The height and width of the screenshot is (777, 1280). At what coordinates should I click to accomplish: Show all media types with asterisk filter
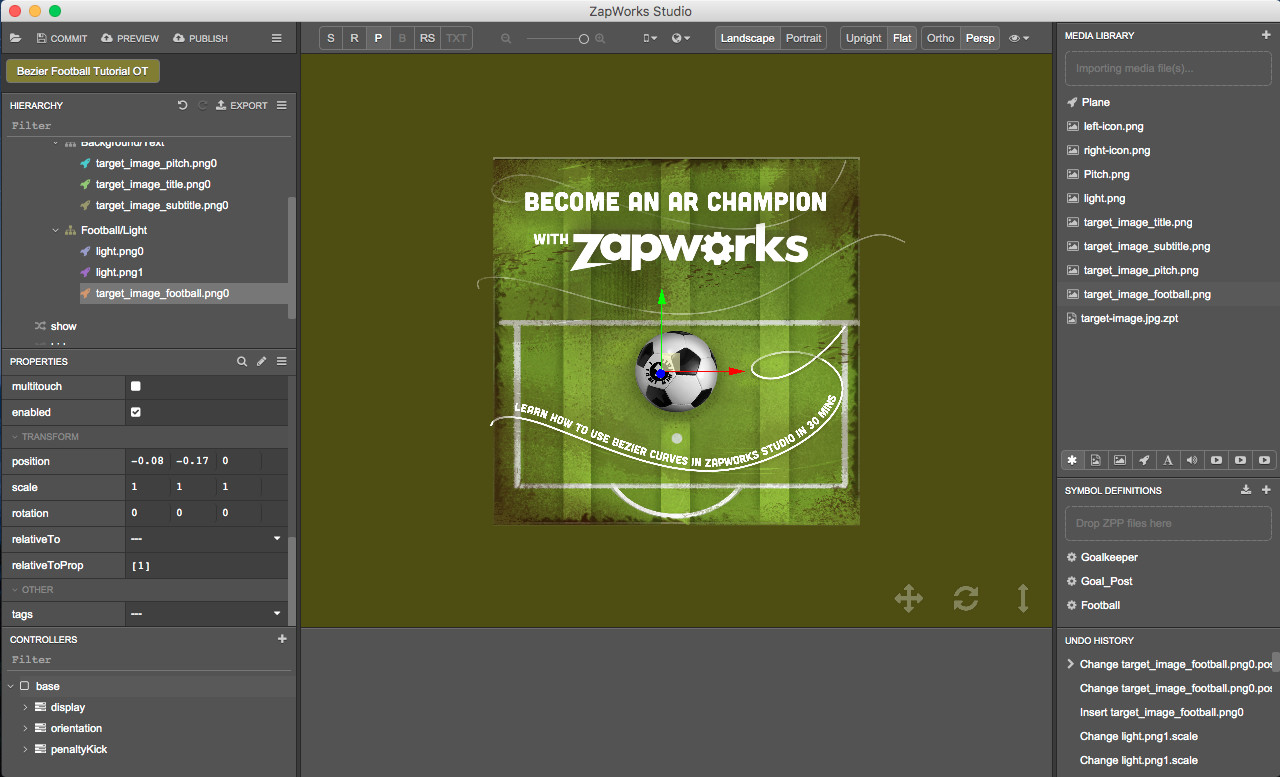1072,459
